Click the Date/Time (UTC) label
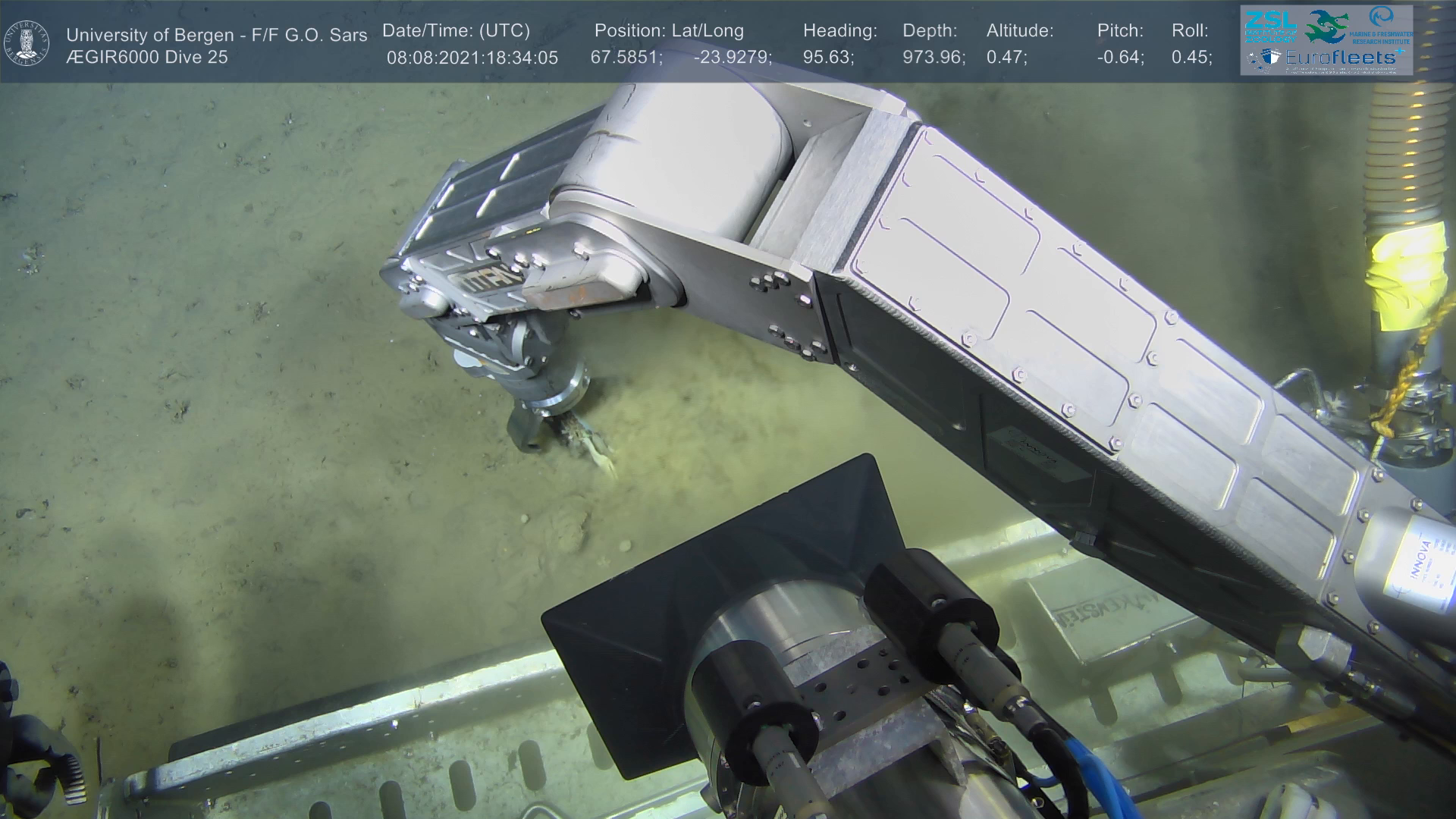The image size is (1456, 819). click(x=456, y=31)
